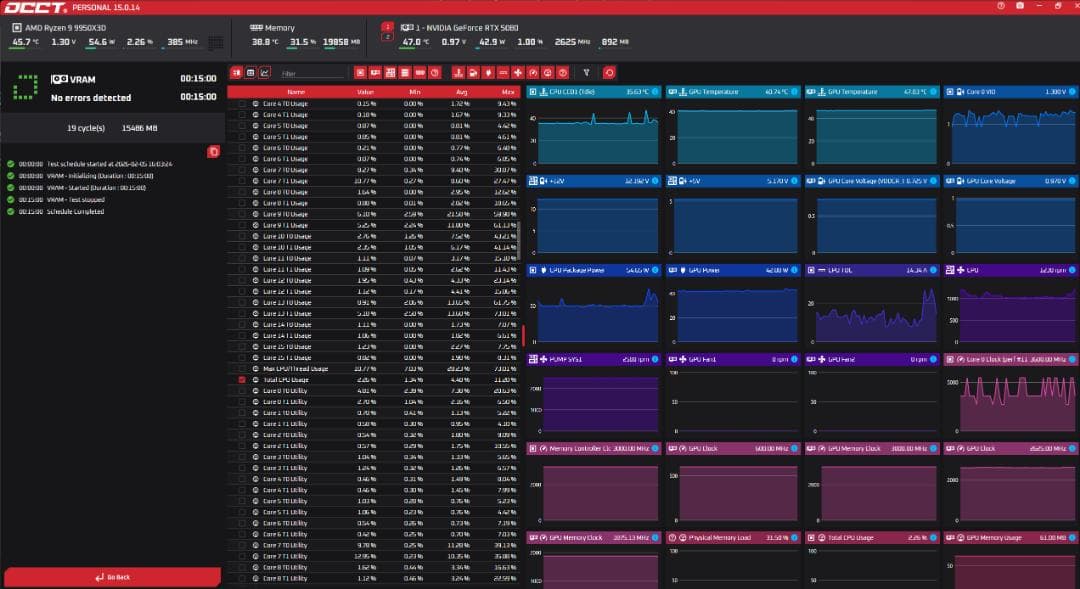Click the sensor table vertical scrollbar

click(x=523, y=335)
